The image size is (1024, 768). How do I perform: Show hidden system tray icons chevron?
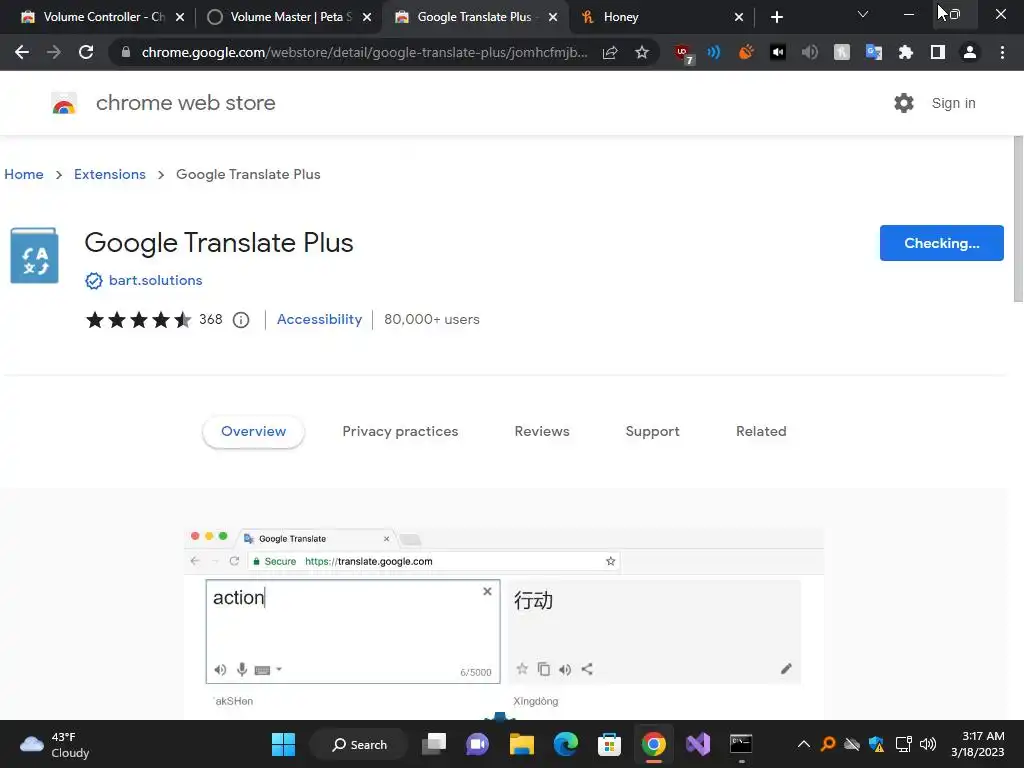(804, 744)
